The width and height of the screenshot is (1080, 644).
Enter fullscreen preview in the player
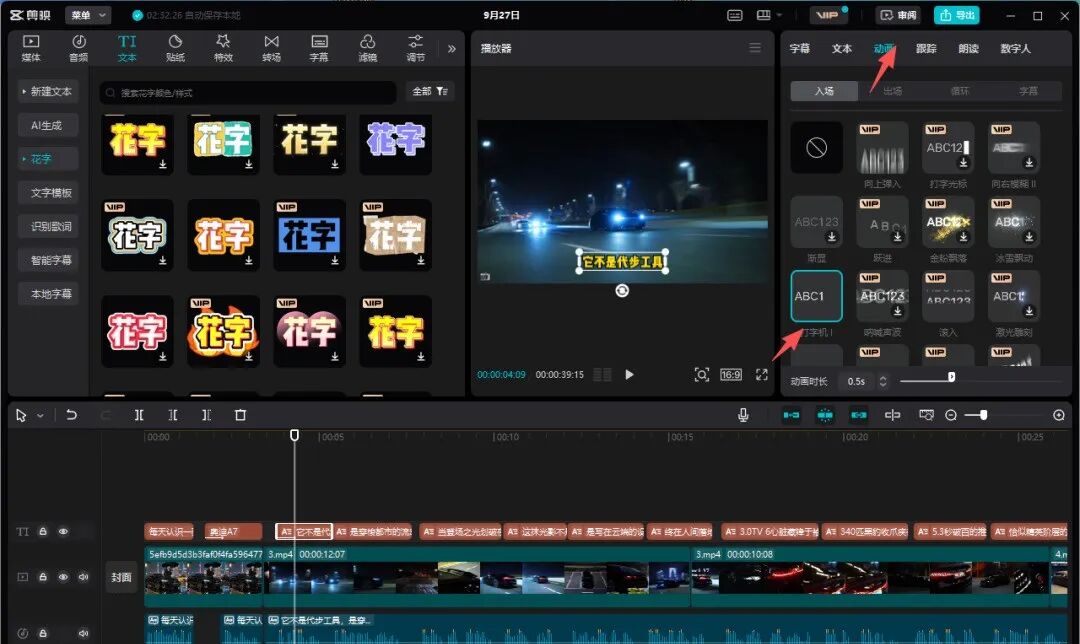point(762,374)
